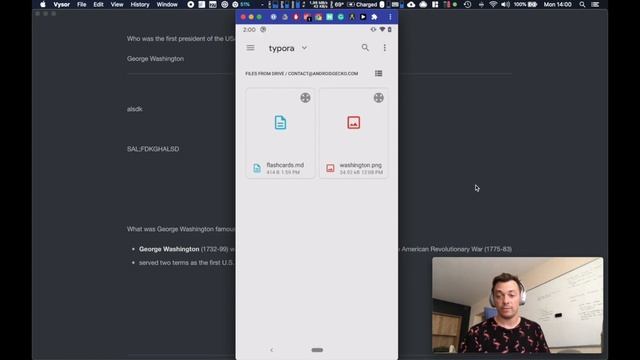Switch files to list view

pos(378,73)
